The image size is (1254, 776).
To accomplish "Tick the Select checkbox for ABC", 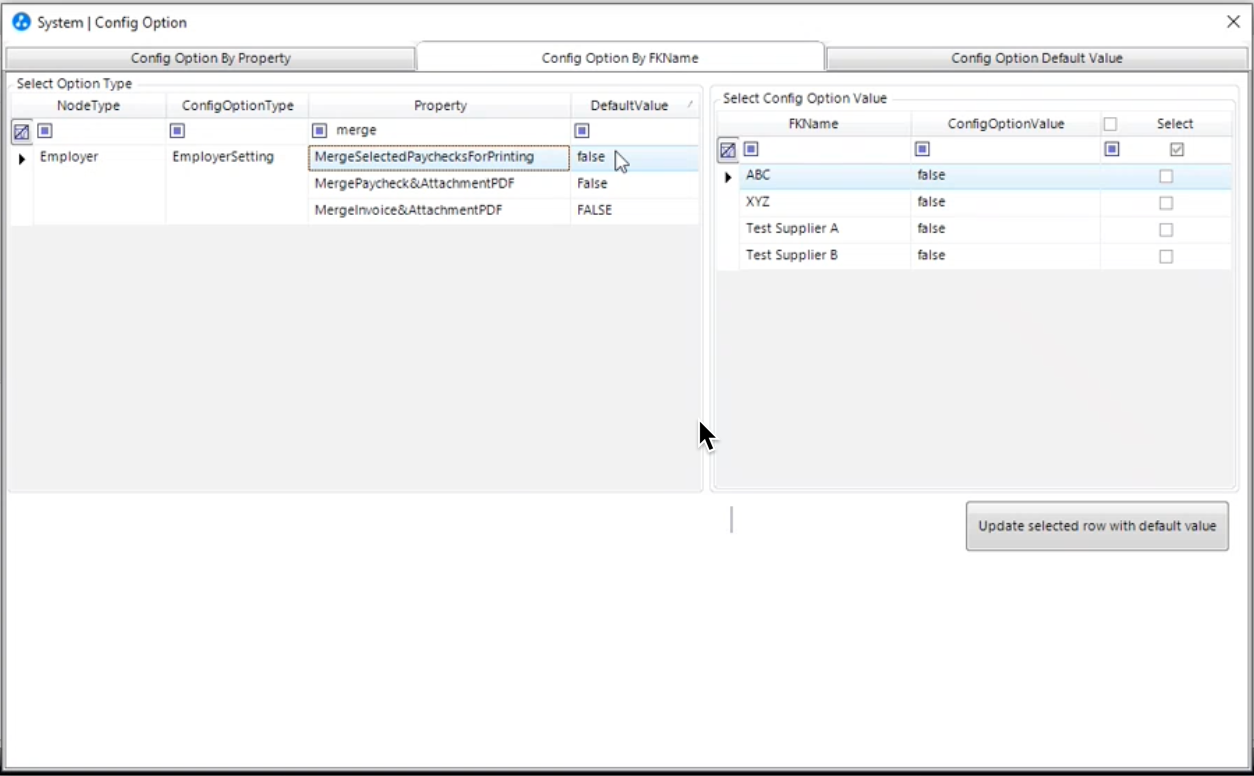I will 1166,176.
